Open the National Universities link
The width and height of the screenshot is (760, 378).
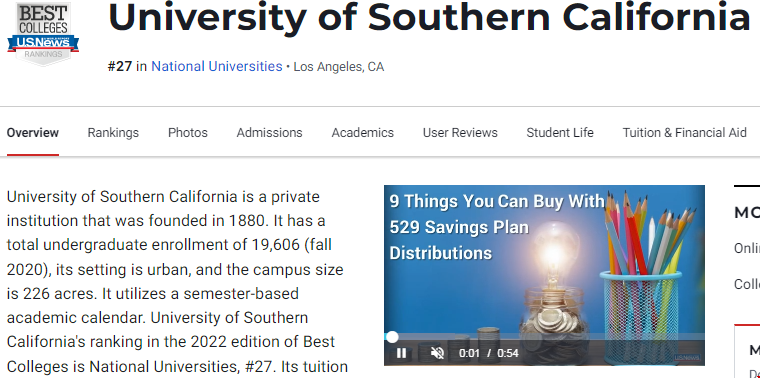[x=217, y=66]
